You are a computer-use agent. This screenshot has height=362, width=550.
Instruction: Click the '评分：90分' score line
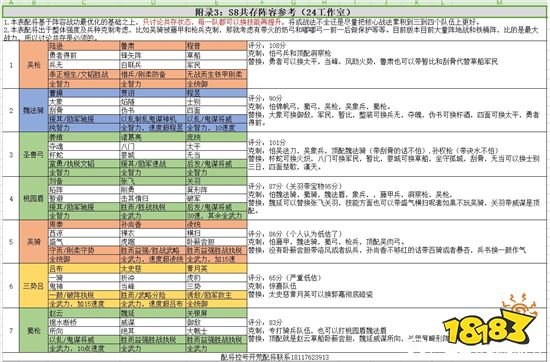tap(265, 99)
